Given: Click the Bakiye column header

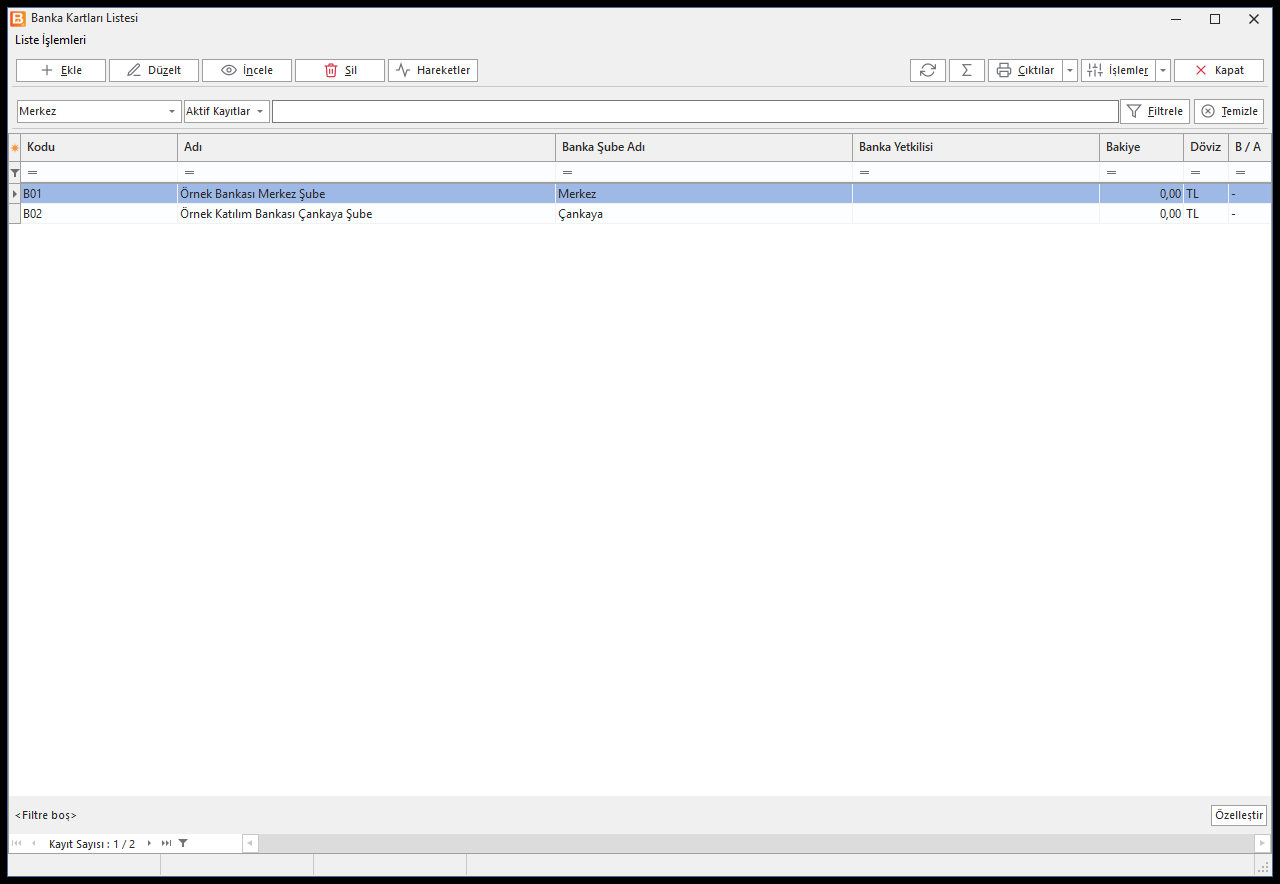Looking at the screenshot, I should click(x=1141, y=147).
